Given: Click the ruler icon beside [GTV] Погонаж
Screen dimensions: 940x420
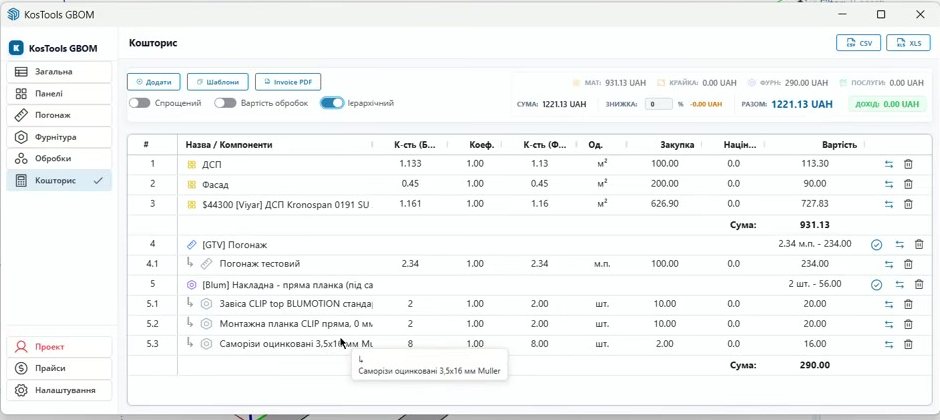Looking at the screenshot, I should (192, 244).
